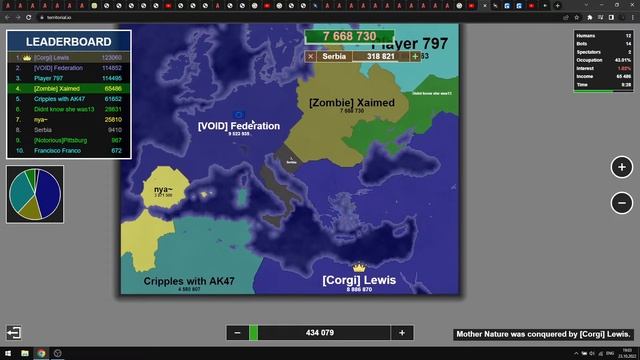This screenshot has height=360, width=640.
Task: Open File Explorer from the taskbar
Action: pos(24,353)
